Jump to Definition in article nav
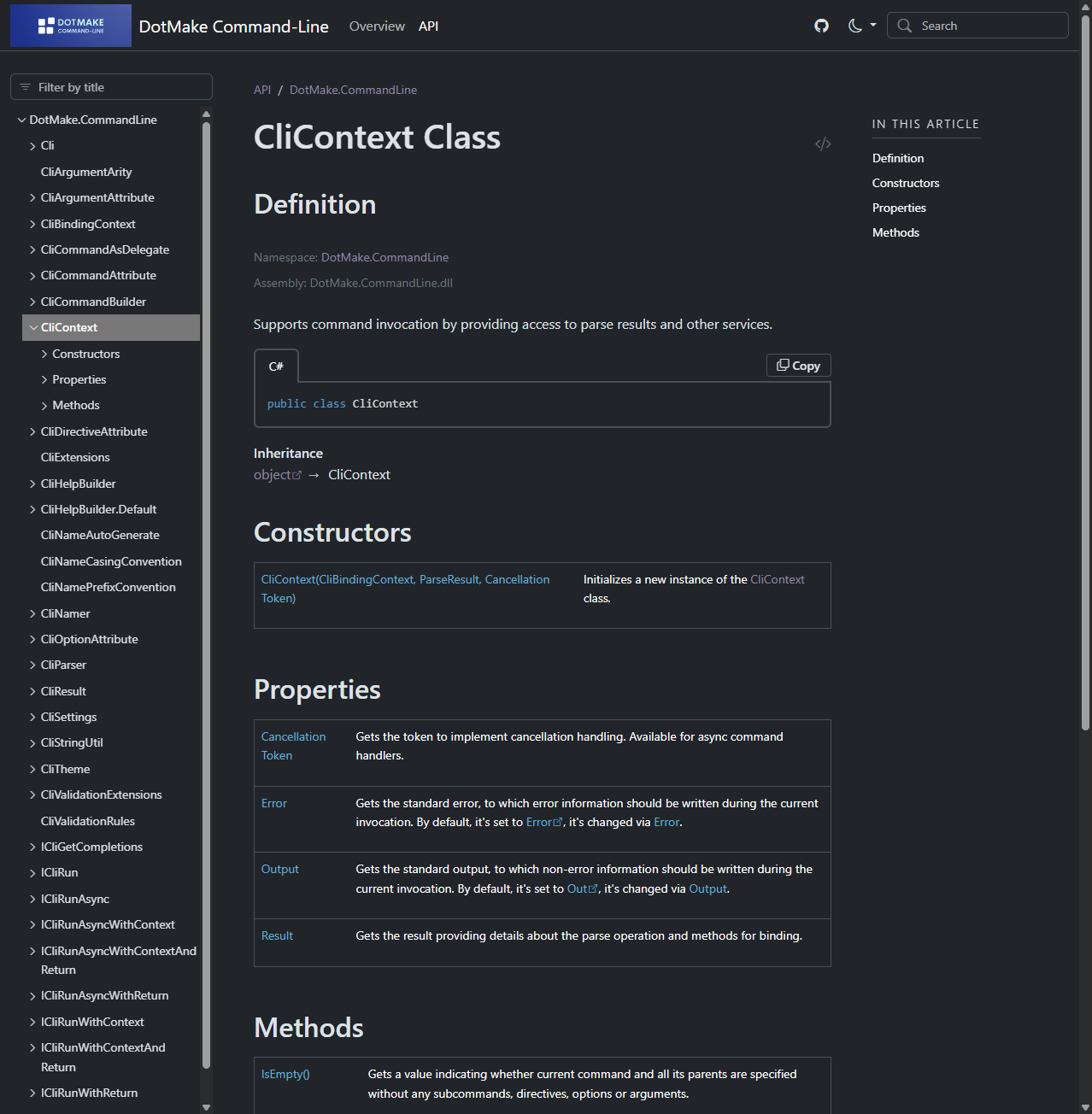 (x=898, y=158)
